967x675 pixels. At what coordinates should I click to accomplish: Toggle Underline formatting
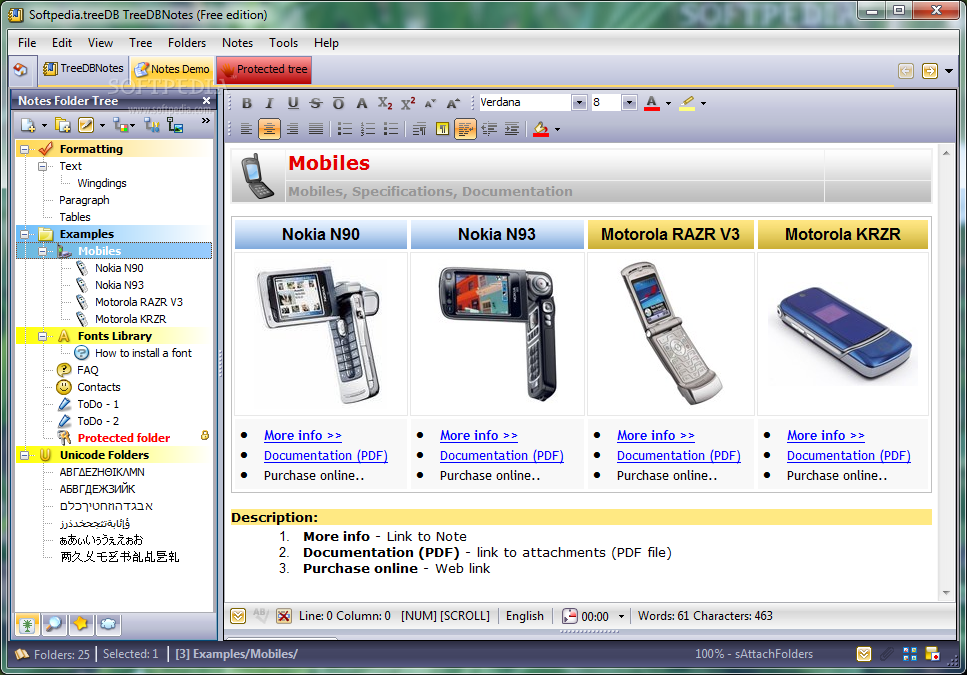(293, 103)
